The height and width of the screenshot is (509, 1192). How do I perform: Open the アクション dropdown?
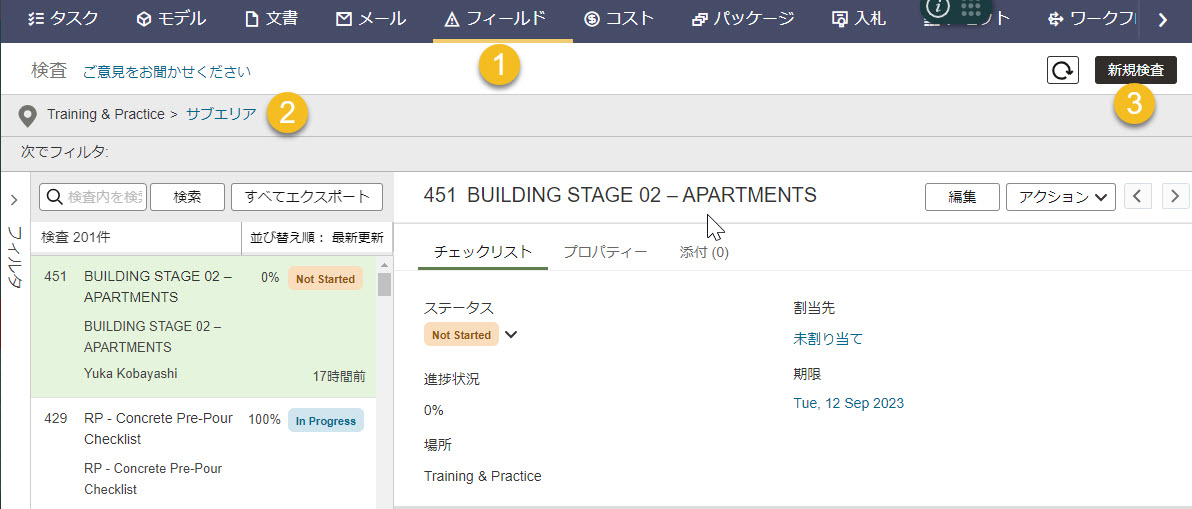coord(1060,196)
